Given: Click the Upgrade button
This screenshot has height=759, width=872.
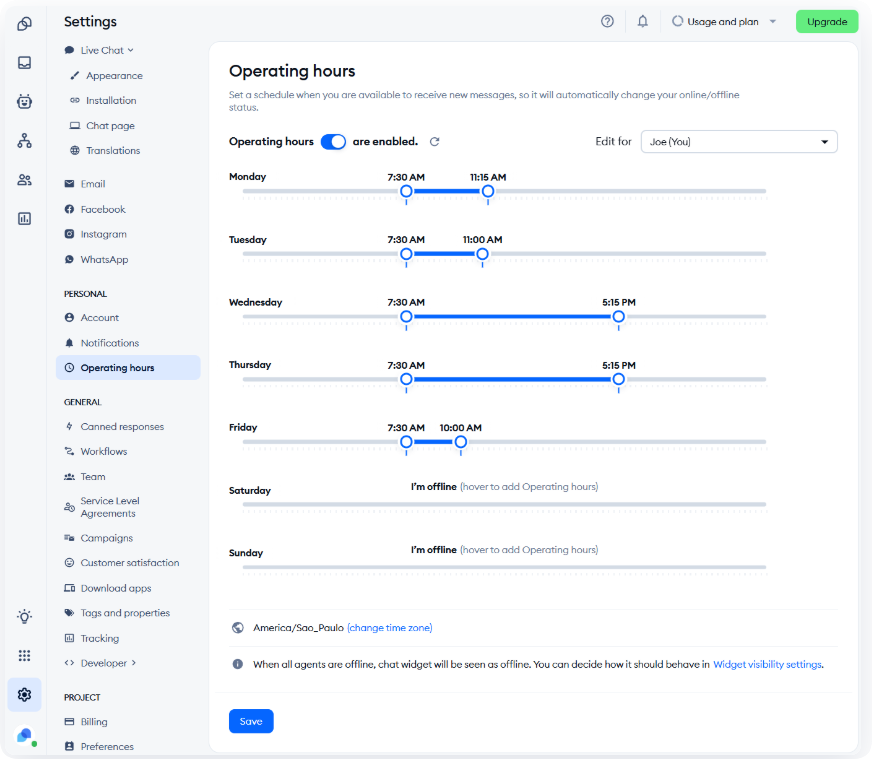Looking at the screenshot, I should pyautogui.click(x=826, y=21).
